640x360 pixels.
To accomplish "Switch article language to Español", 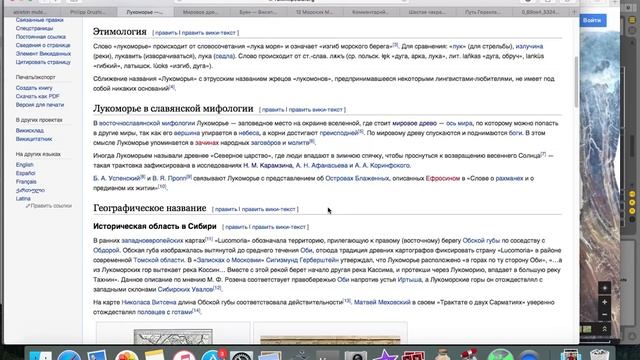I will [x=25, y=173].
